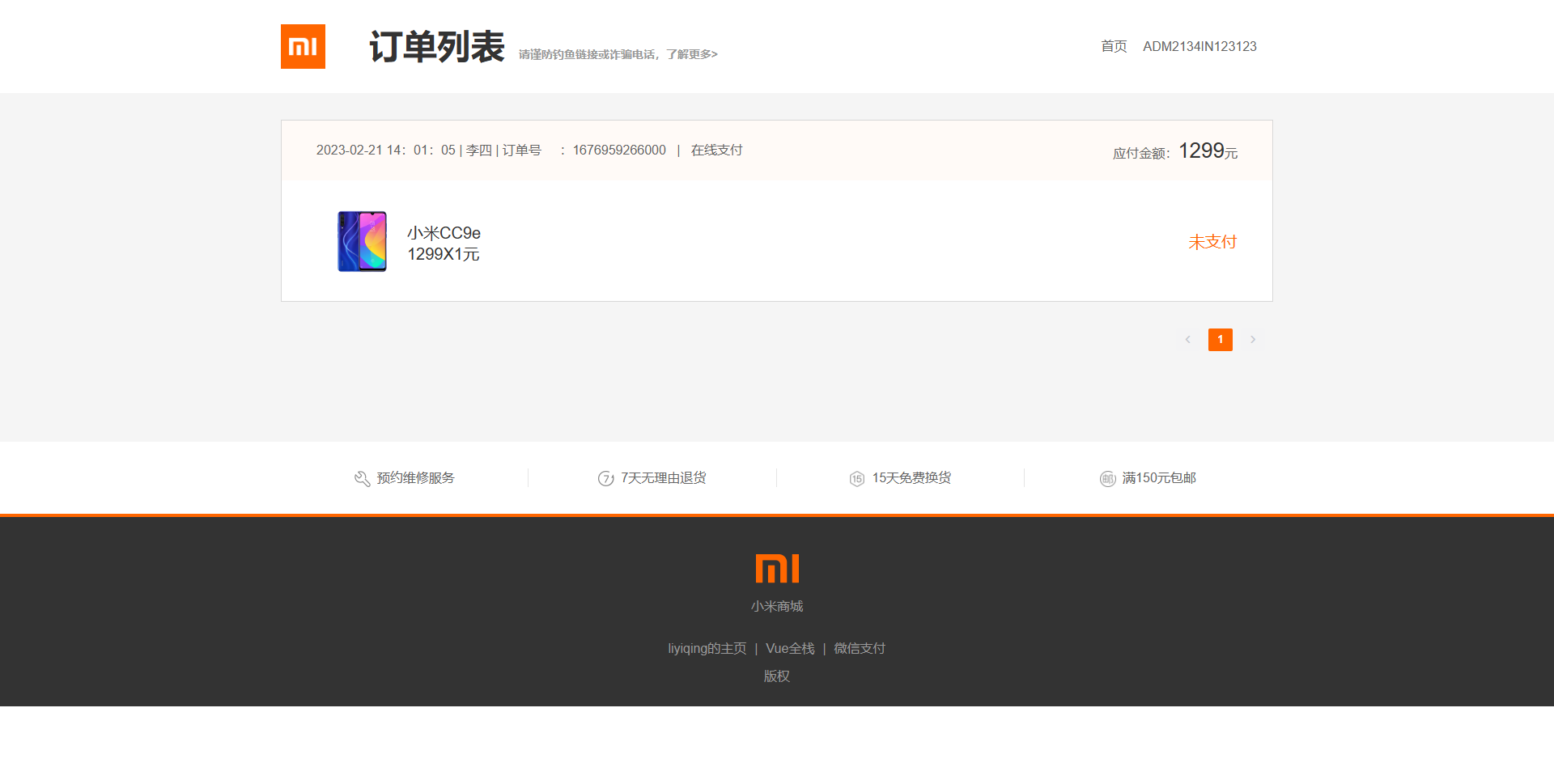Viewport: 1554px width, 784px height.
Task: Click the 15-day exchange icon
Action: (857, 478)
